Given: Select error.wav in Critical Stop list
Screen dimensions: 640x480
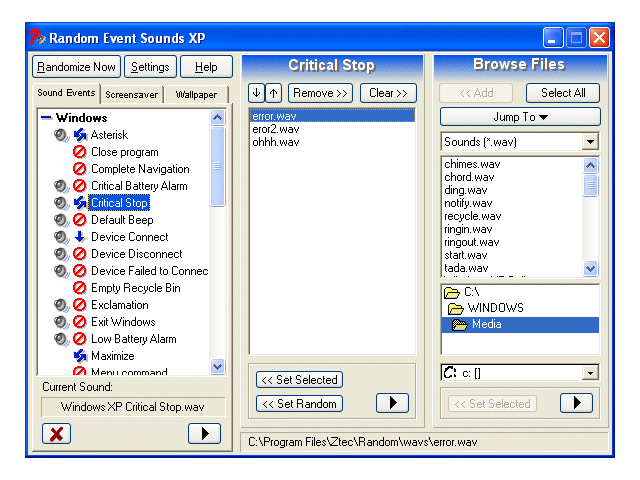Looking at the screenshot, I should pyautogui.click(x=332, y=116).
